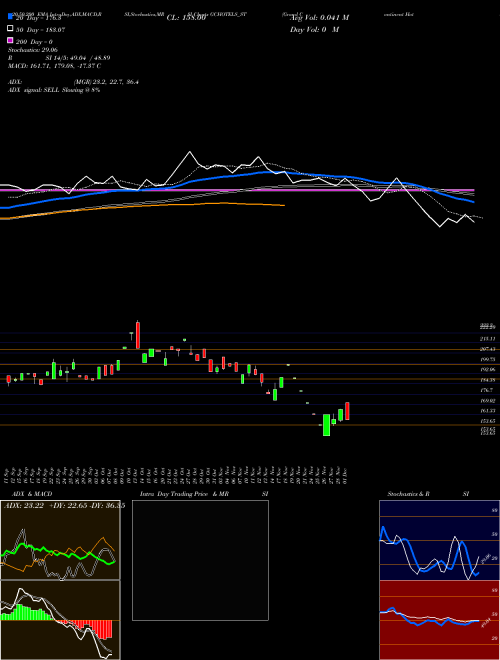Click the MACD histogram chart panel
The width and height of the screenshot is (500, 660).
60,620
